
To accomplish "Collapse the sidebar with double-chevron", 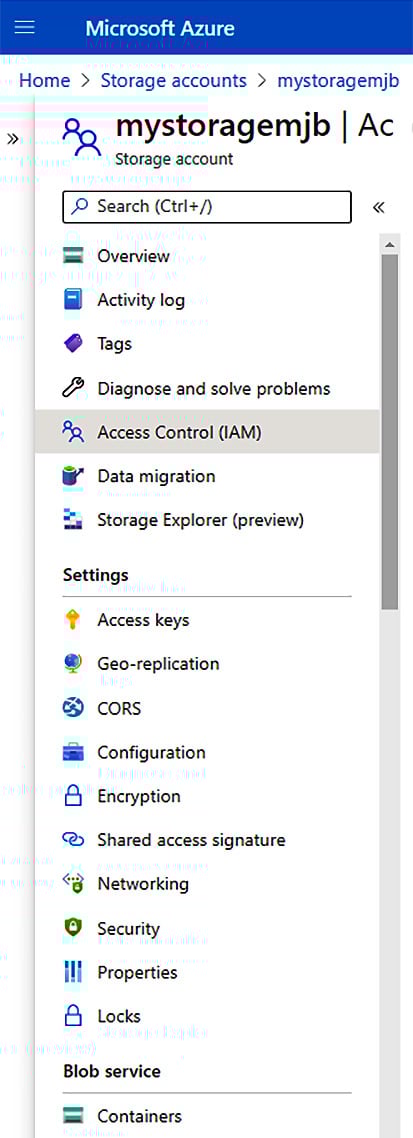I will (377, 208).
